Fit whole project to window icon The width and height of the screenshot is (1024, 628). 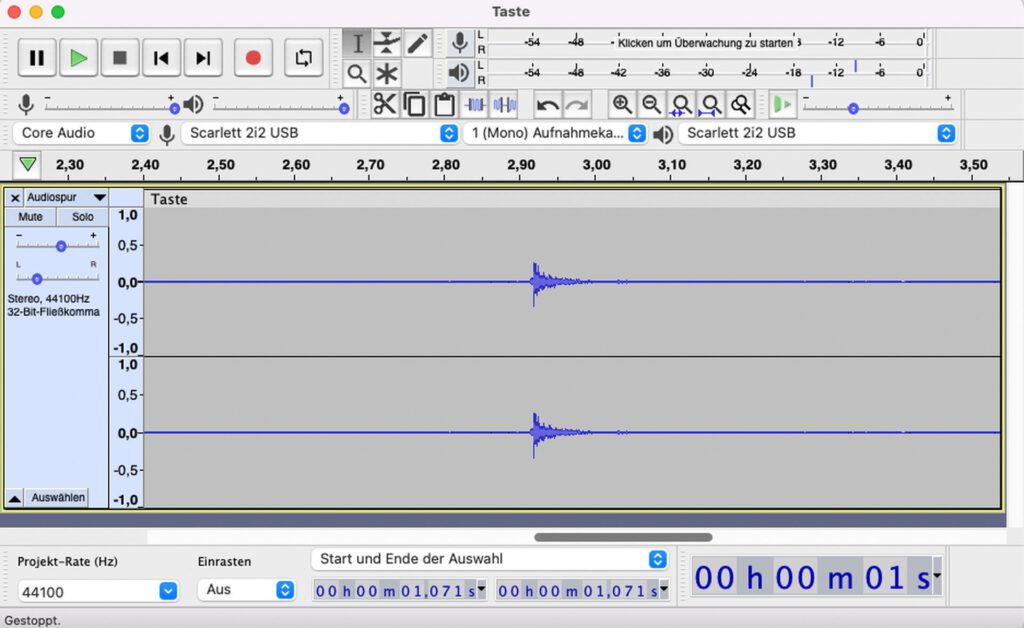(711, 104)
